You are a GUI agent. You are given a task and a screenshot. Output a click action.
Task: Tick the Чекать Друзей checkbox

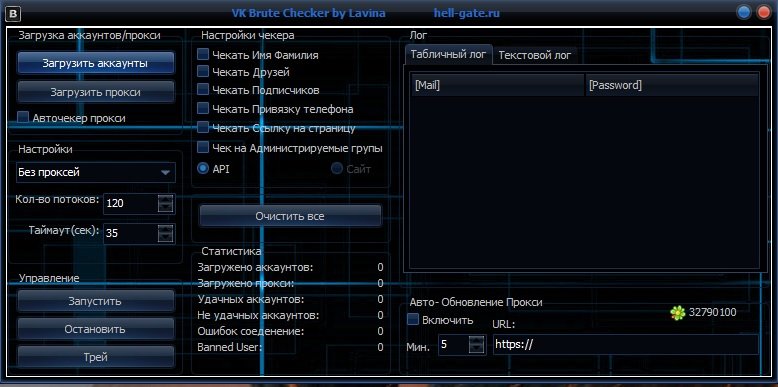coord(202,71)
